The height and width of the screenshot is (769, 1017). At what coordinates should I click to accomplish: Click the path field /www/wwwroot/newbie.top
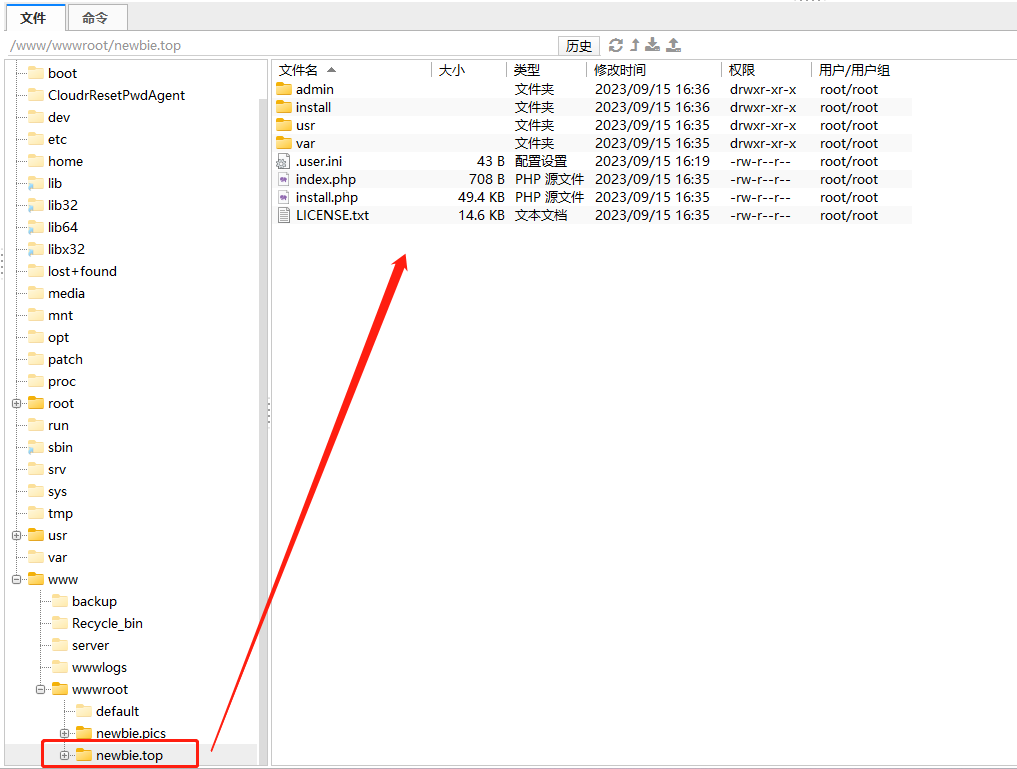[280, 45]
